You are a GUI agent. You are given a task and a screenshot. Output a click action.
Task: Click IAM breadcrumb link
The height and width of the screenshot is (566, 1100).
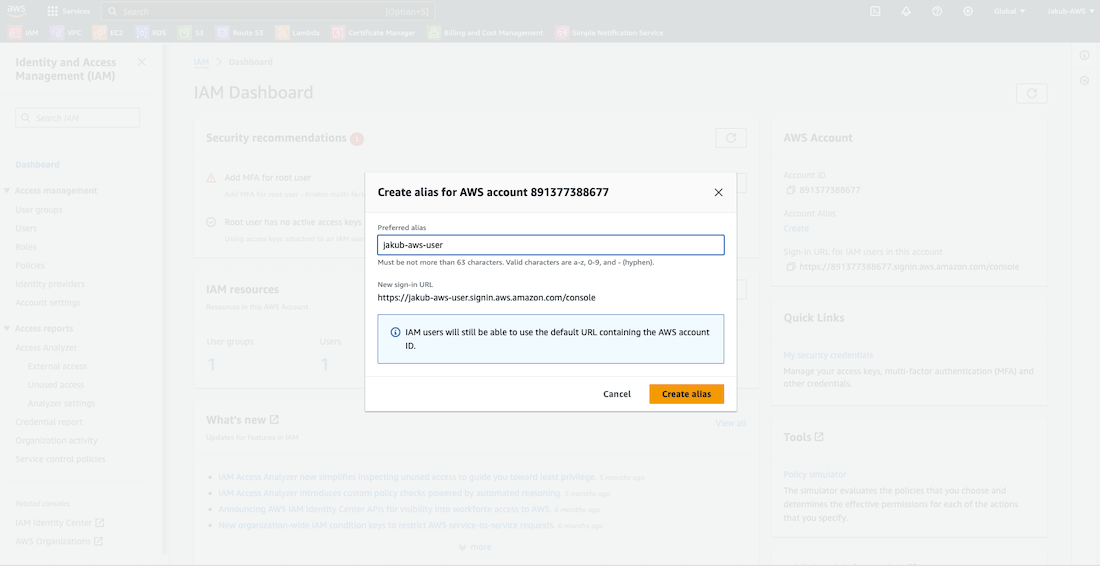201,62
